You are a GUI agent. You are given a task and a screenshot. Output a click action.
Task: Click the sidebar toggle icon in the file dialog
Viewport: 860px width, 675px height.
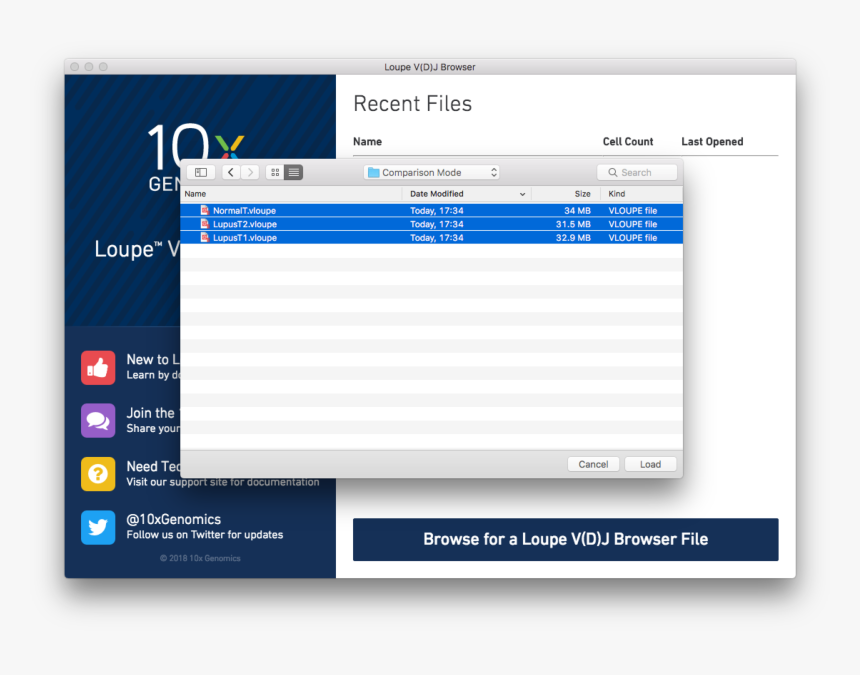pyautogui.click(x=200, y=172)
